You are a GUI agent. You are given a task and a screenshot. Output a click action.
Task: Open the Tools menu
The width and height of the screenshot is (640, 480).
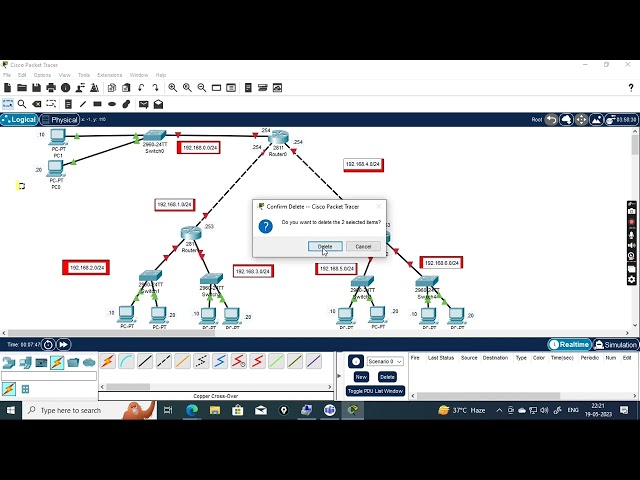pyautogui.click(x=84, y=75)
